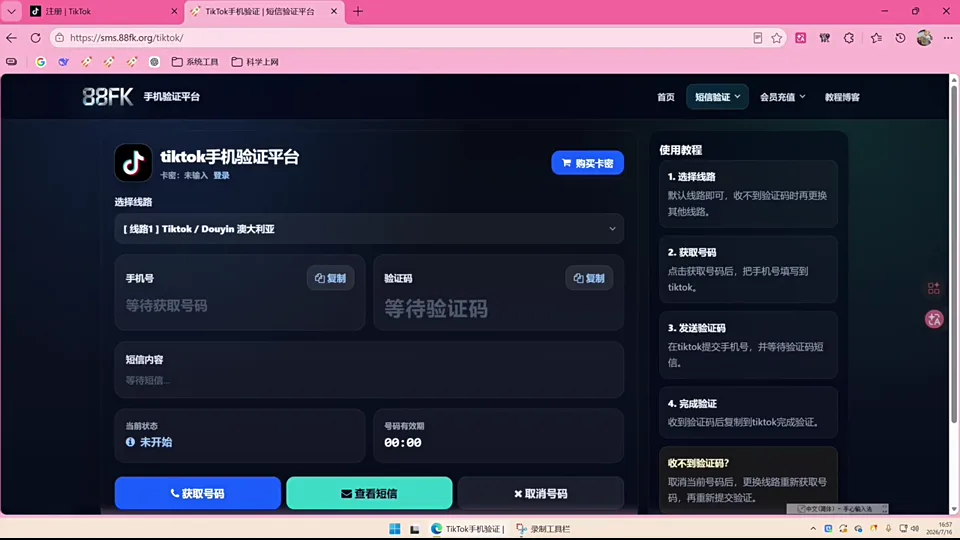
Task: Click the 等待验证码 code placeholder
Action: tap(436, 309)
